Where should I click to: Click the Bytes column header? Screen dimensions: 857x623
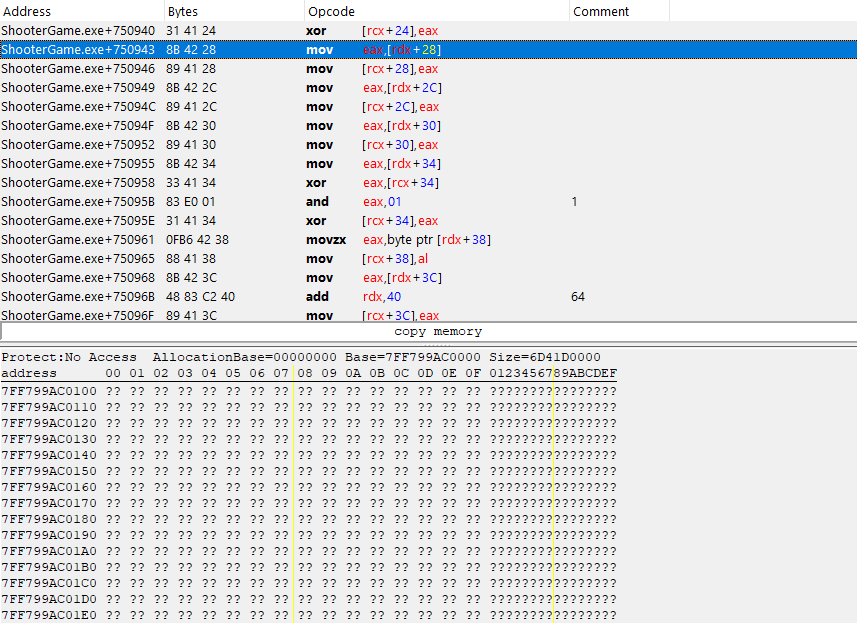pyautogui.click(x=184, y=10)
